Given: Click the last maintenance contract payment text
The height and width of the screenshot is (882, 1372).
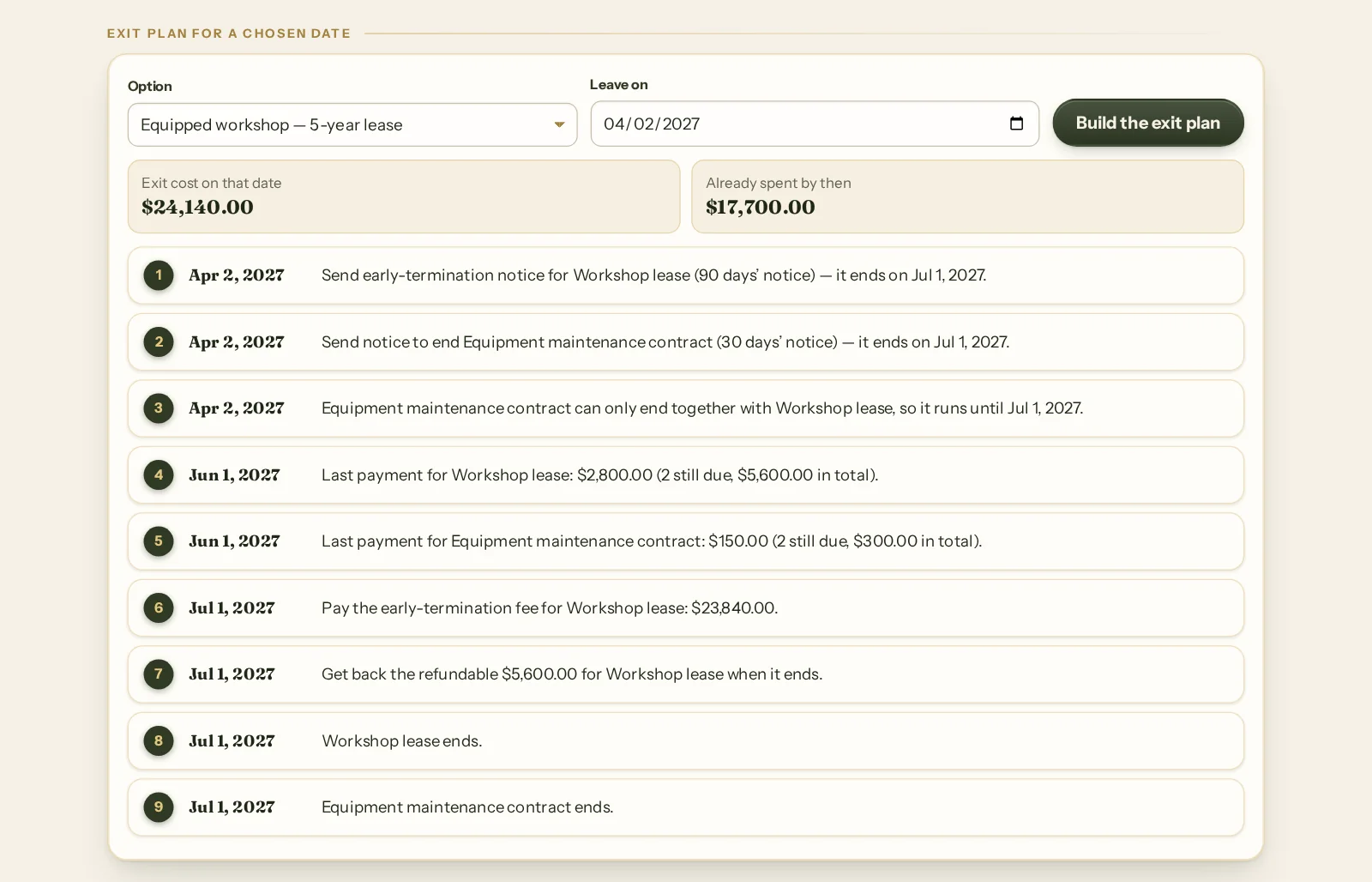Looking at the screenshot, I should (x=652, y=541).
